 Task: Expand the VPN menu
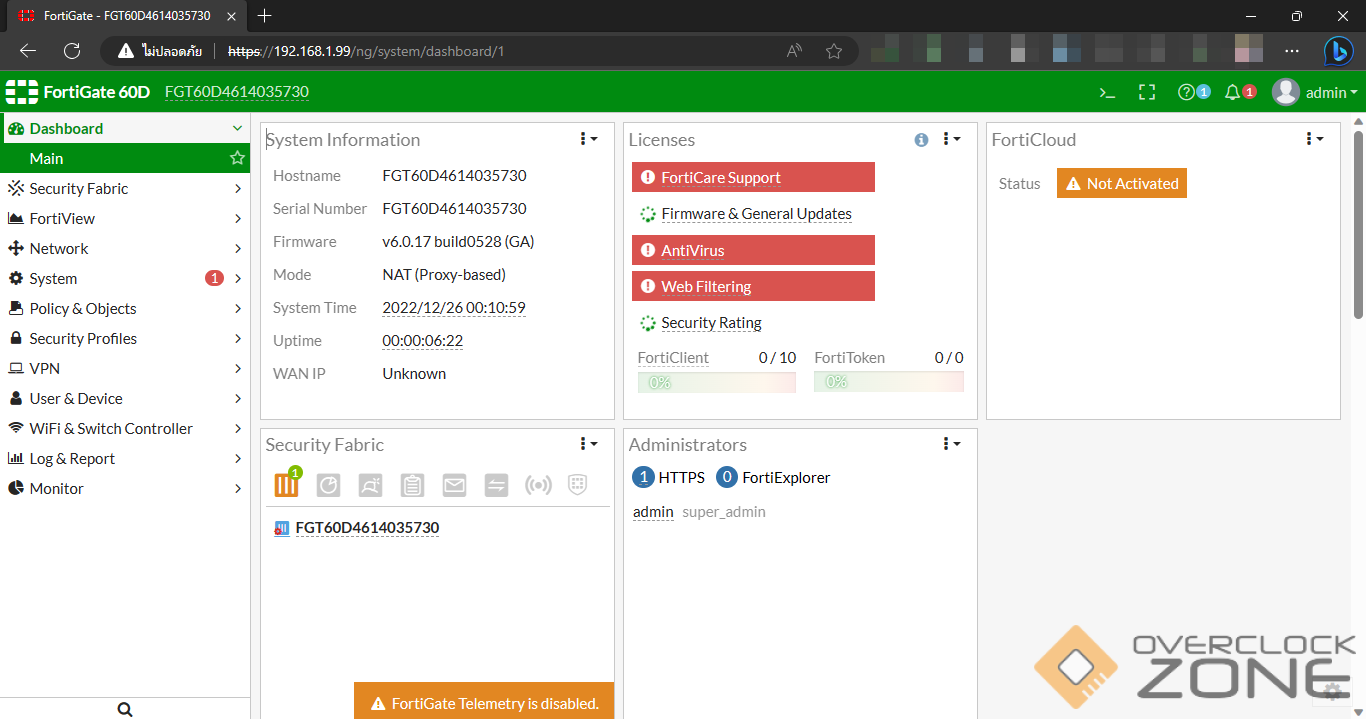(238, 368)
